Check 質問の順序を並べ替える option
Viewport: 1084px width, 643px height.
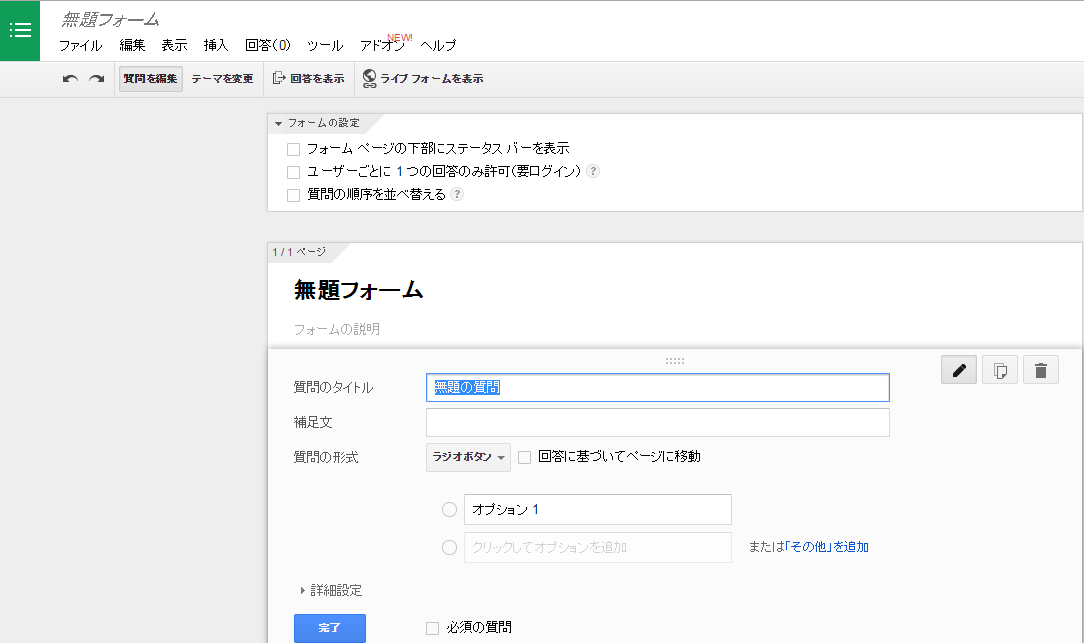(x=293, y=196)
